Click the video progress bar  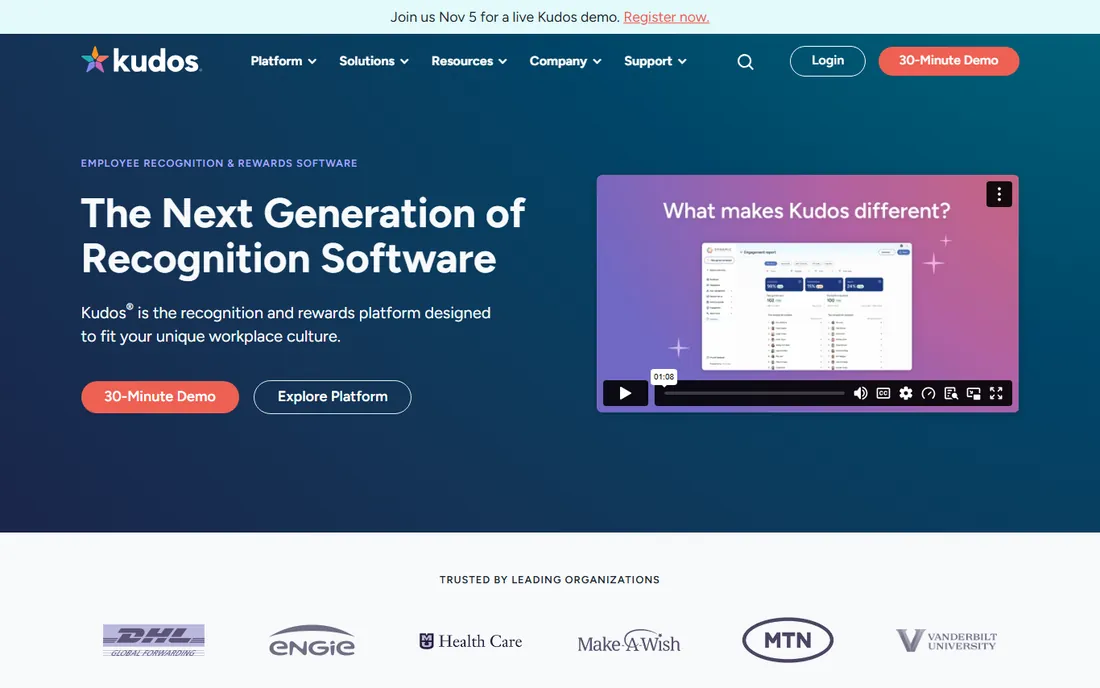tap(754, 393)
